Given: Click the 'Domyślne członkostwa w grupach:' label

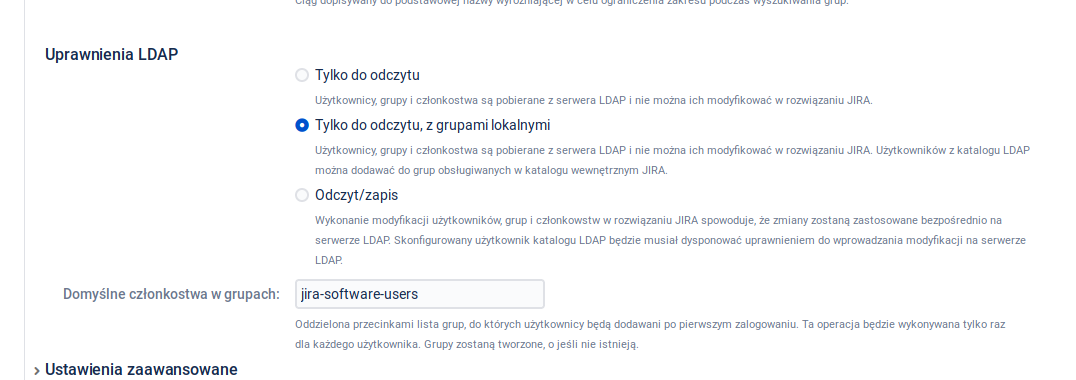Looking at the screenshot, I should coord(172,294).
